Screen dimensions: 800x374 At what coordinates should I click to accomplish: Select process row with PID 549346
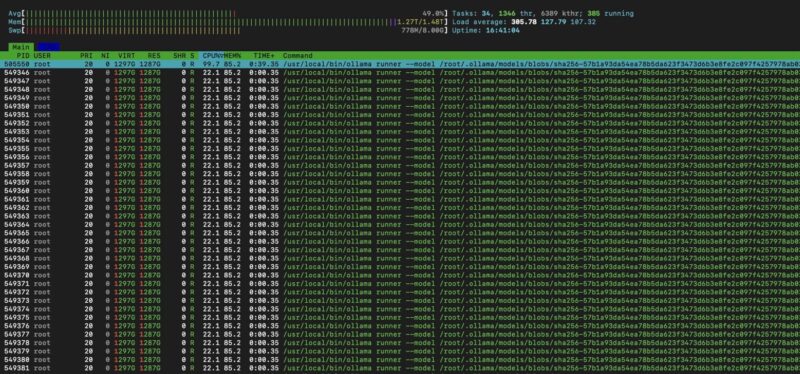[400, 72]
